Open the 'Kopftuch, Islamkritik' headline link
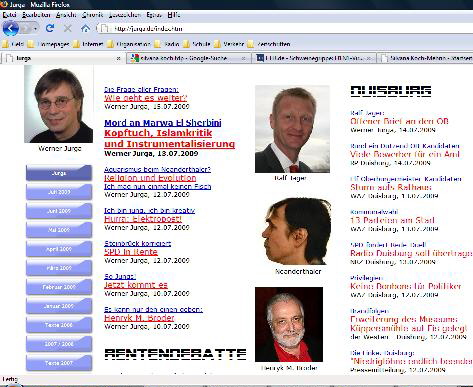473x387 pixels. pyautogui.click(x=158, y=133)
